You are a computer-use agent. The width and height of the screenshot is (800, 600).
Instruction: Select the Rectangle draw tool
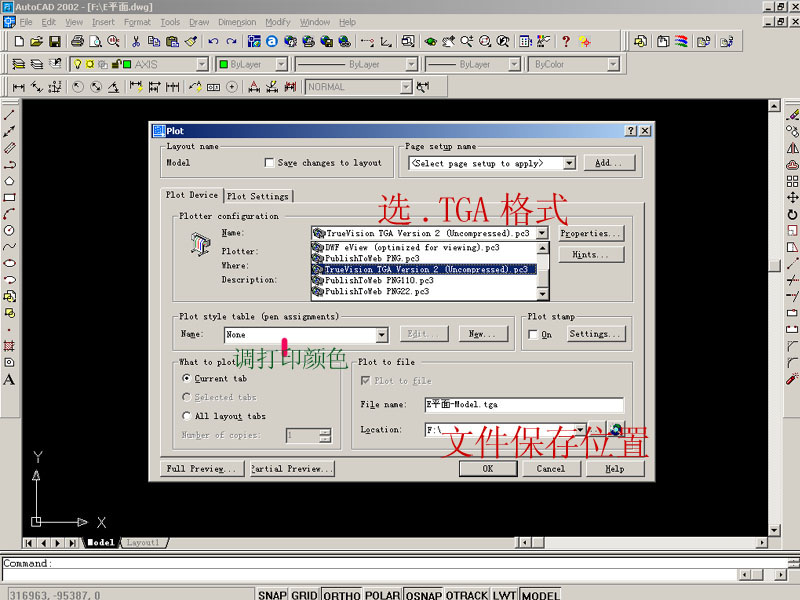tap(9, 197)
